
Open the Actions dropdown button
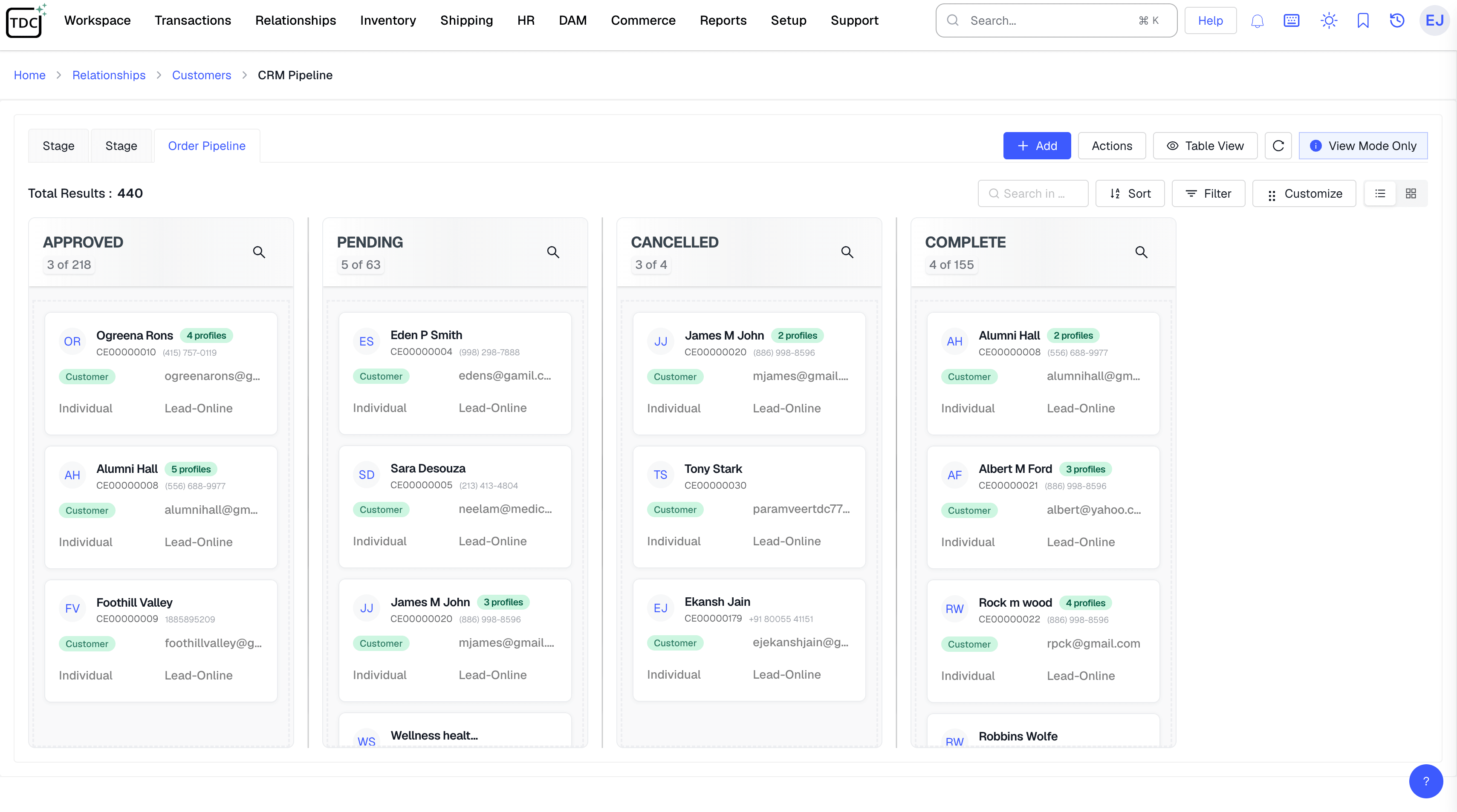pyautogui.click(x=1111, y=146)
